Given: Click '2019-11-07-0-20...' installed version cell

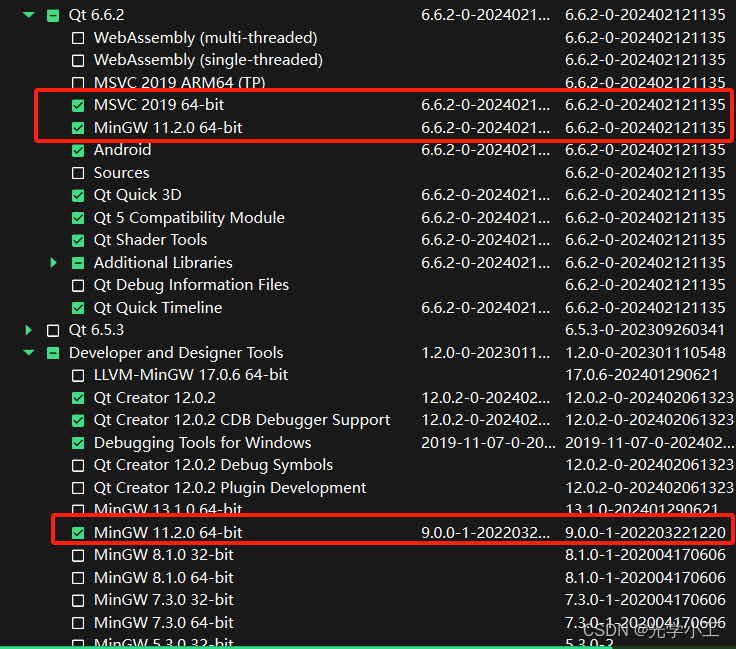Looking at the screenshot, I should point(488,443).
